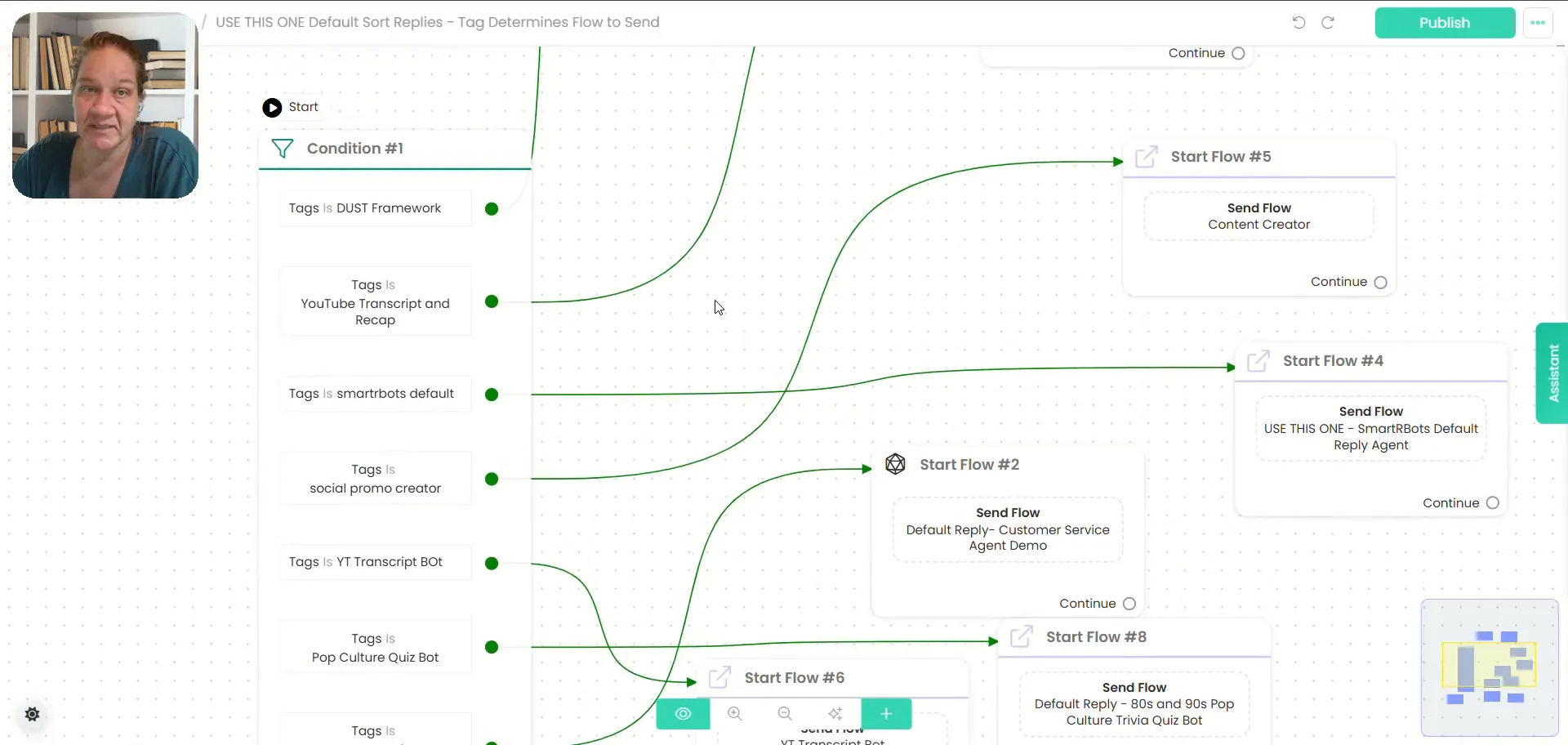Click the Continue port of Start Flow #5
The height and width of the screenshot is (745, 1568).
point(1381,283)
